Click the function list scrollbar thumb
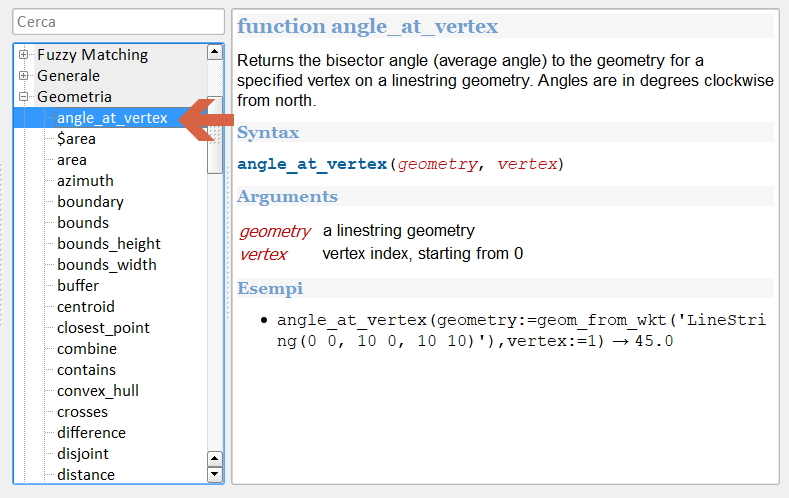This screenshot has height=498, width=789. pos(214,135)
